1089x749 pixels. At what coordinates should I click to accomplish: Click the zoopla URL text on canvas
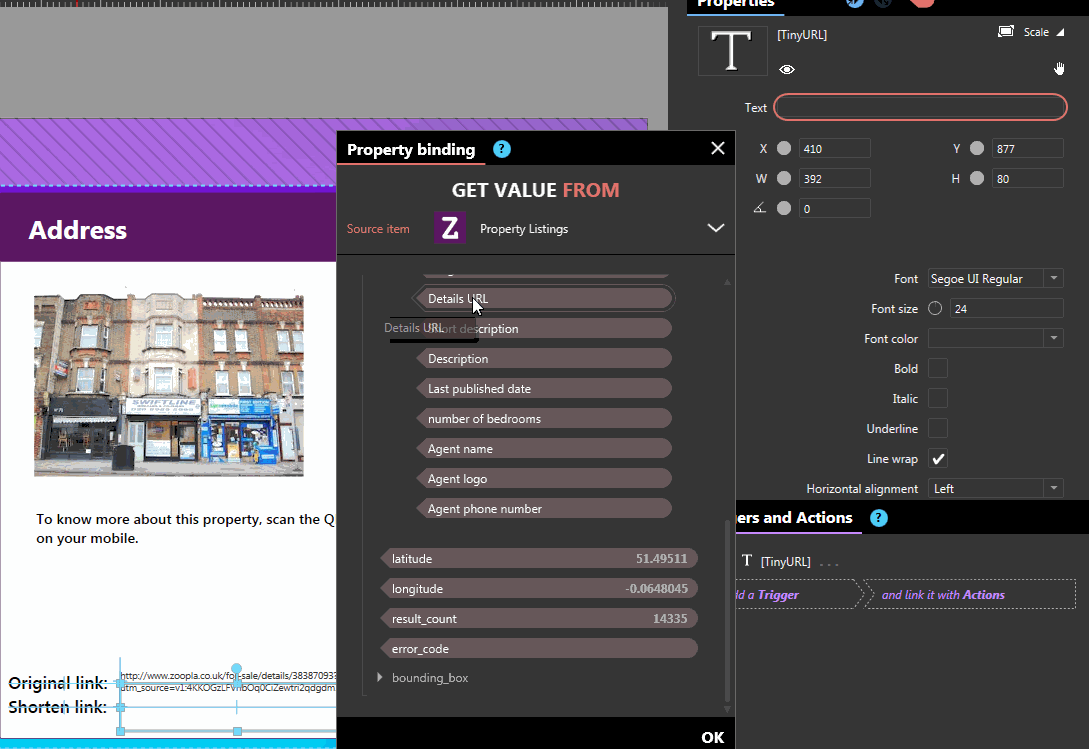point(228,681)
